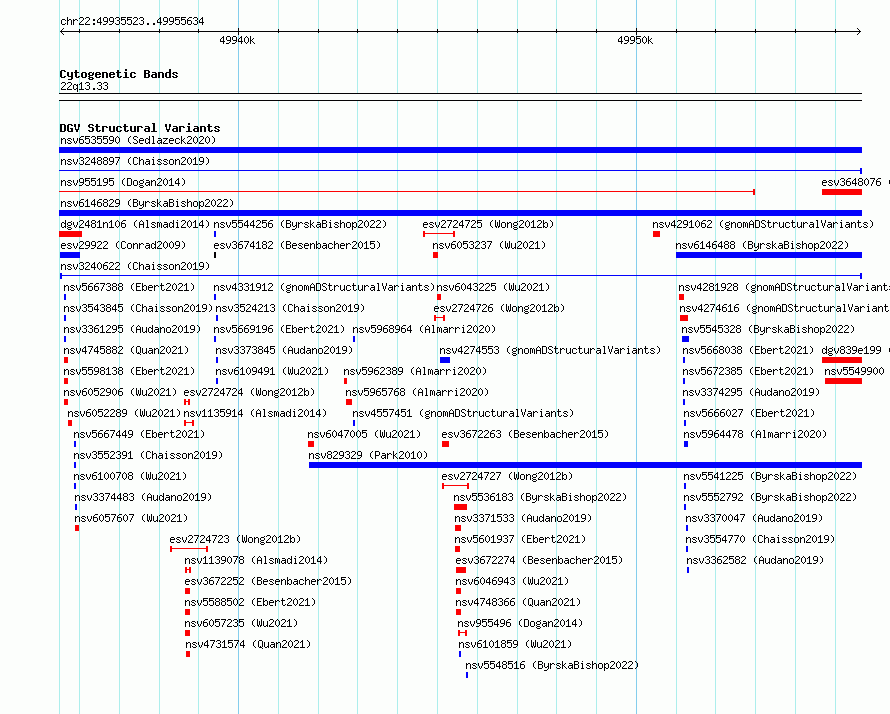Click nsv4745882 (Quan2021) label

click(126, 350)
